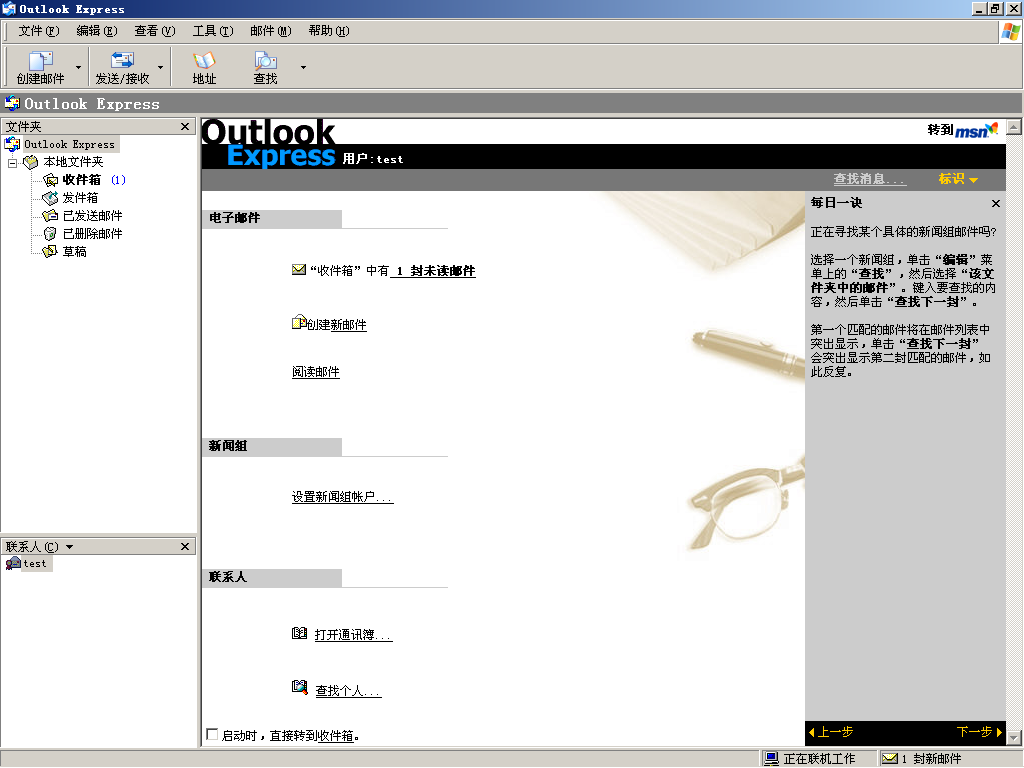Click the Windows flag logo icon
The height and width of the screenshot is (768, 1024).
pos(1011,31)
